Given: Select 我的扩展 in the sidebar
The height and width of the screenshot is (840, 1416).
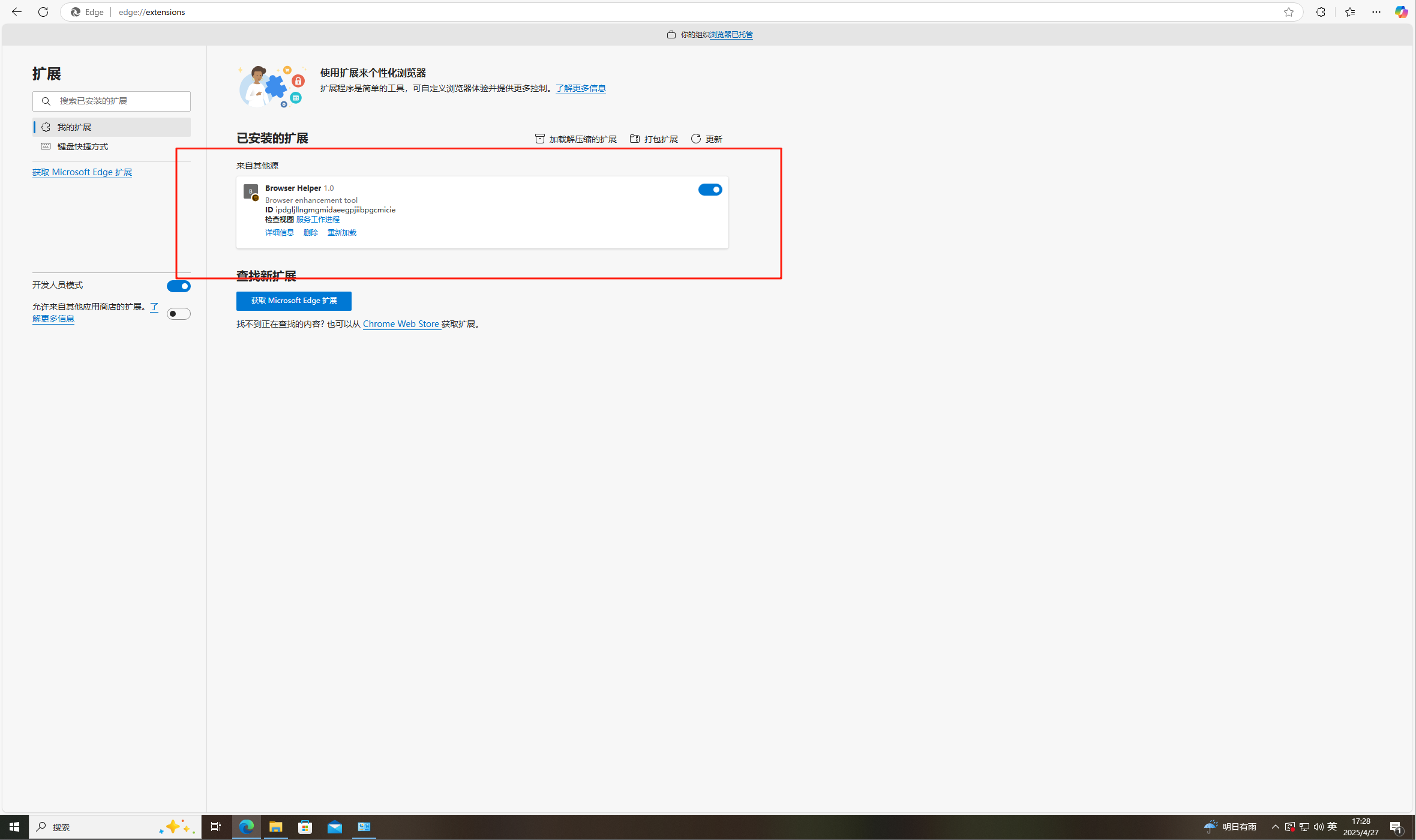Looking at the screenshot, I should pyautogui.click(x=74, y=127).
